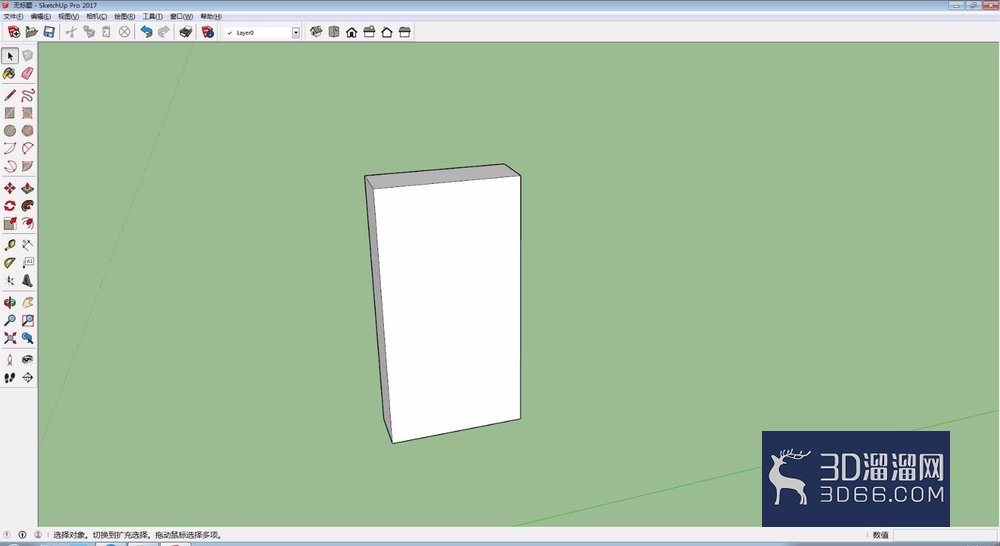The height and width of the screenshot is (546, 1000).
Task: Select the Zoom Window tool
Action: point(27,320)
